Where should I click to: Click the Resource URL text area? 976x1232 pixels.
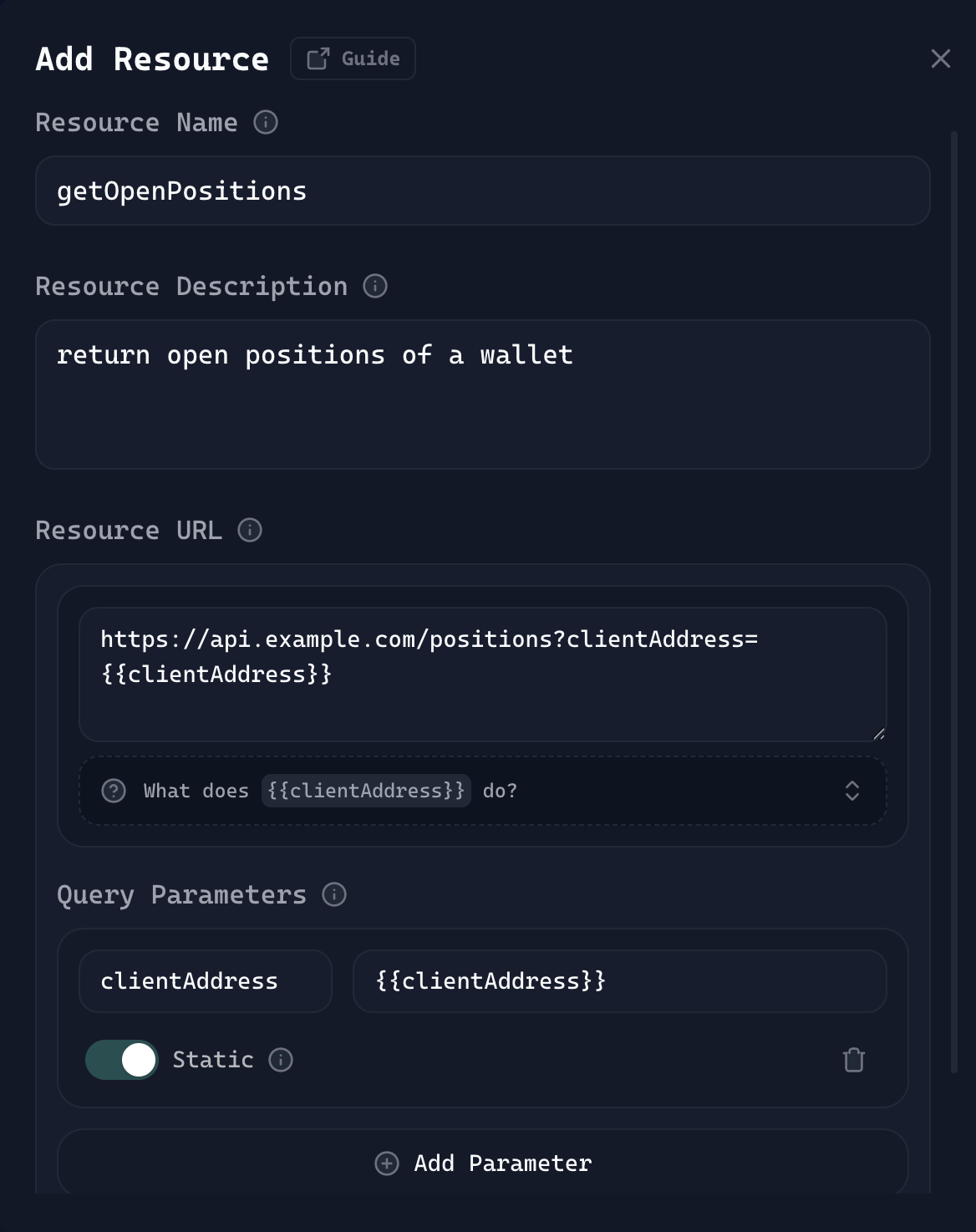(x=482, y=674)
